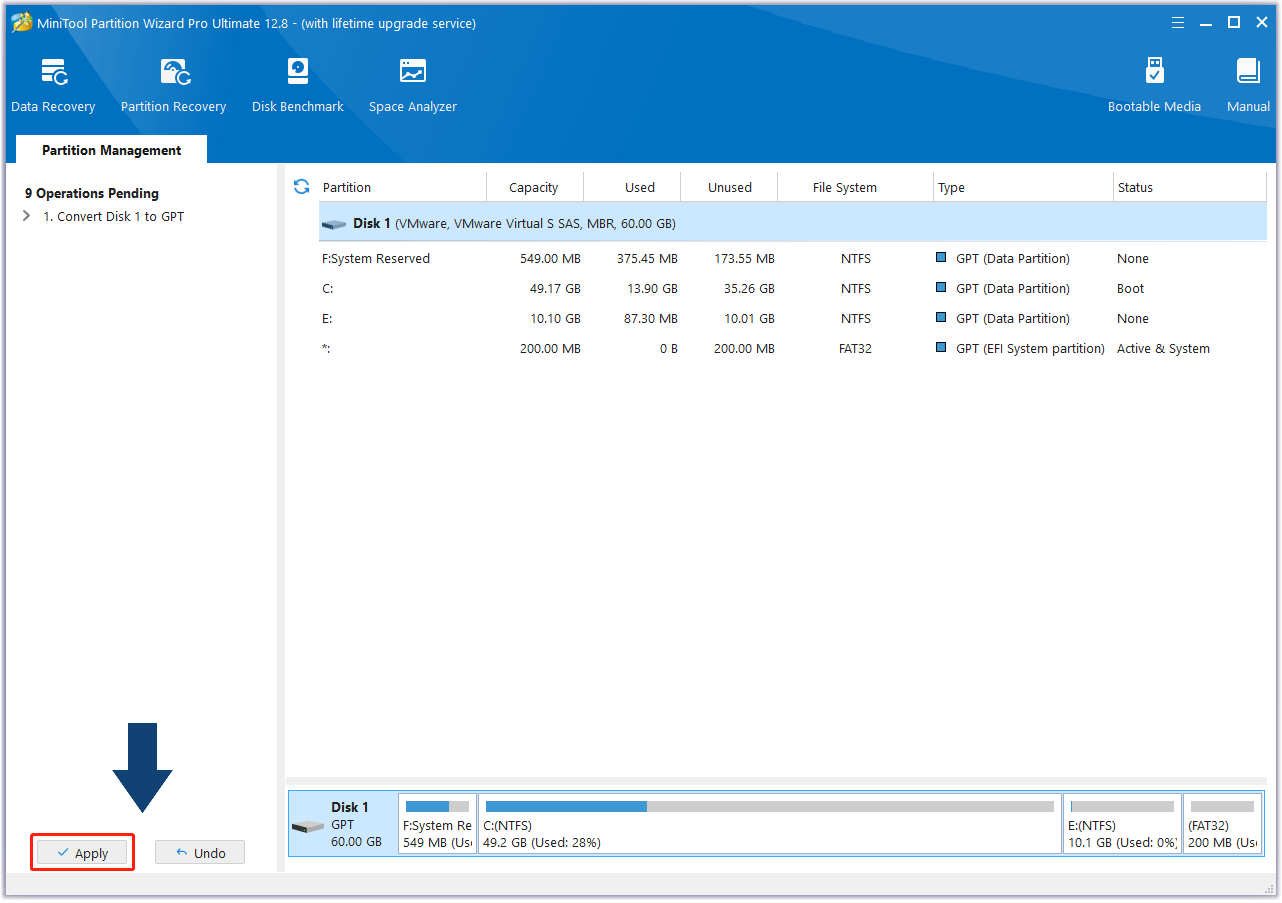Click the refresh icon beside Partition header
This screenshot has height=903, width=1282.
click(301, 186)
